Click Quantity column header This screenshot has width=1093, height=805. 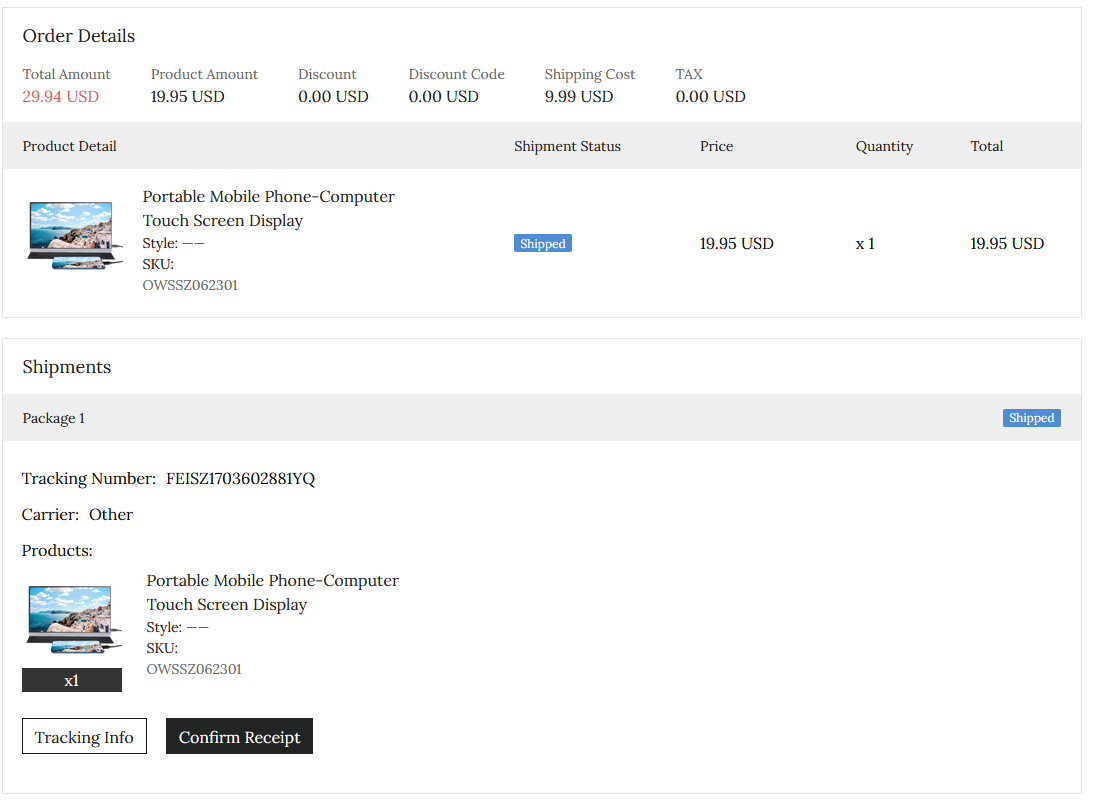(884, 146)
